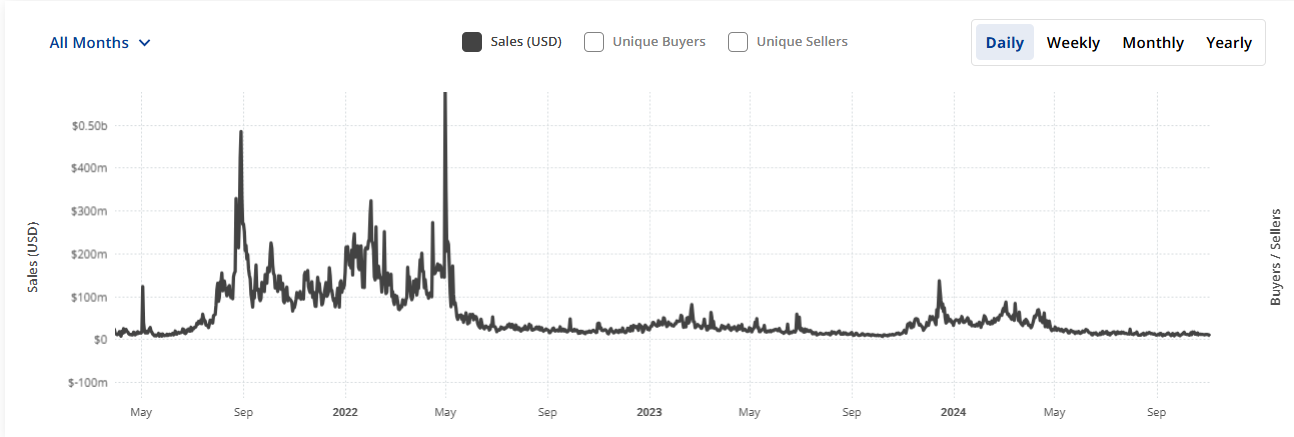Image resolution: width=1294 pixels, height=437 pixels.
Task: Click the 2022 label on x-axis
Action: click(x=345, y=411)
